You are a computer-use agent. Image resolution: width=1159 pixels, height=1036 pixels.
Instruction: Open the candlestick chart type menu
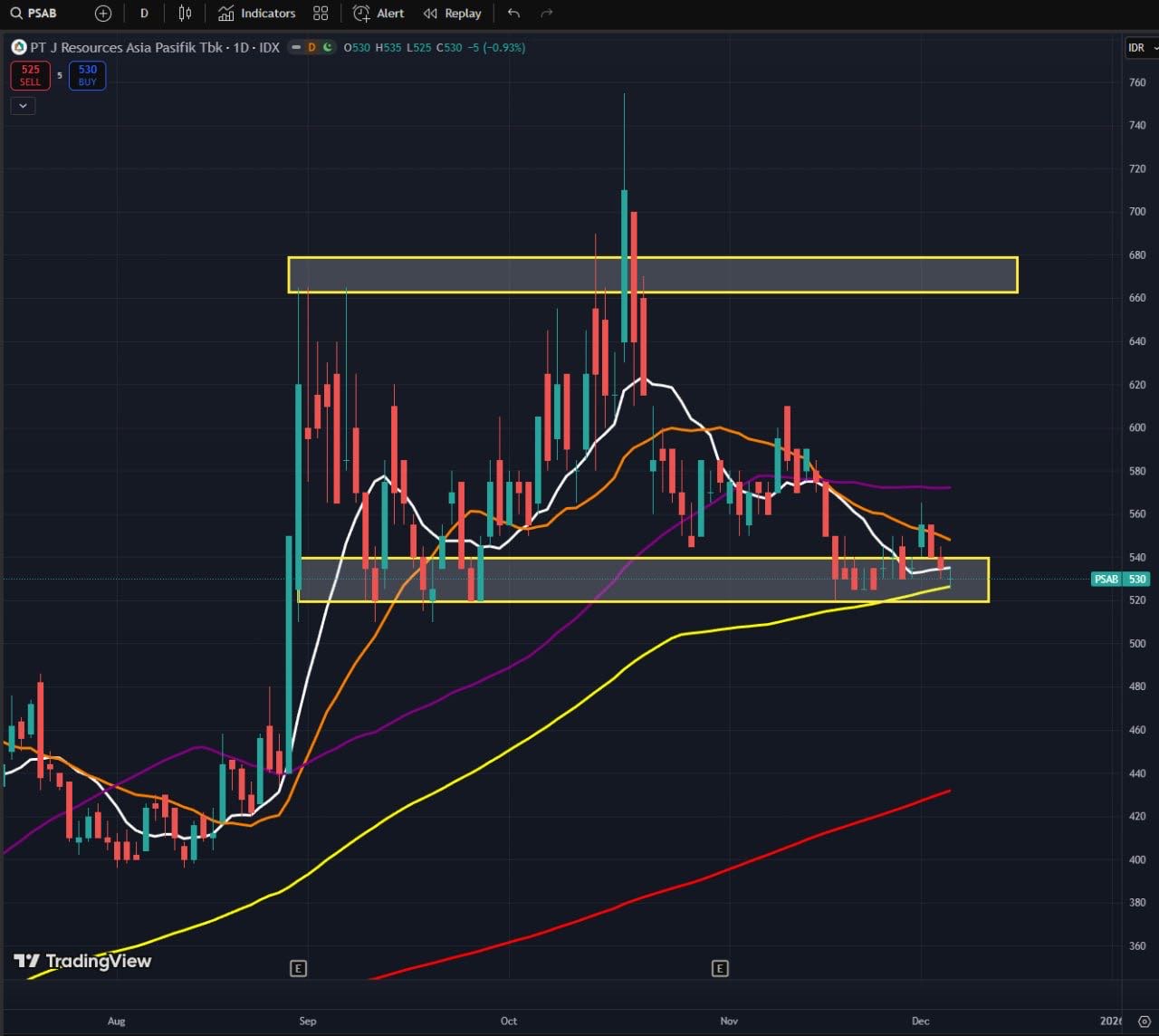[185, 14]
